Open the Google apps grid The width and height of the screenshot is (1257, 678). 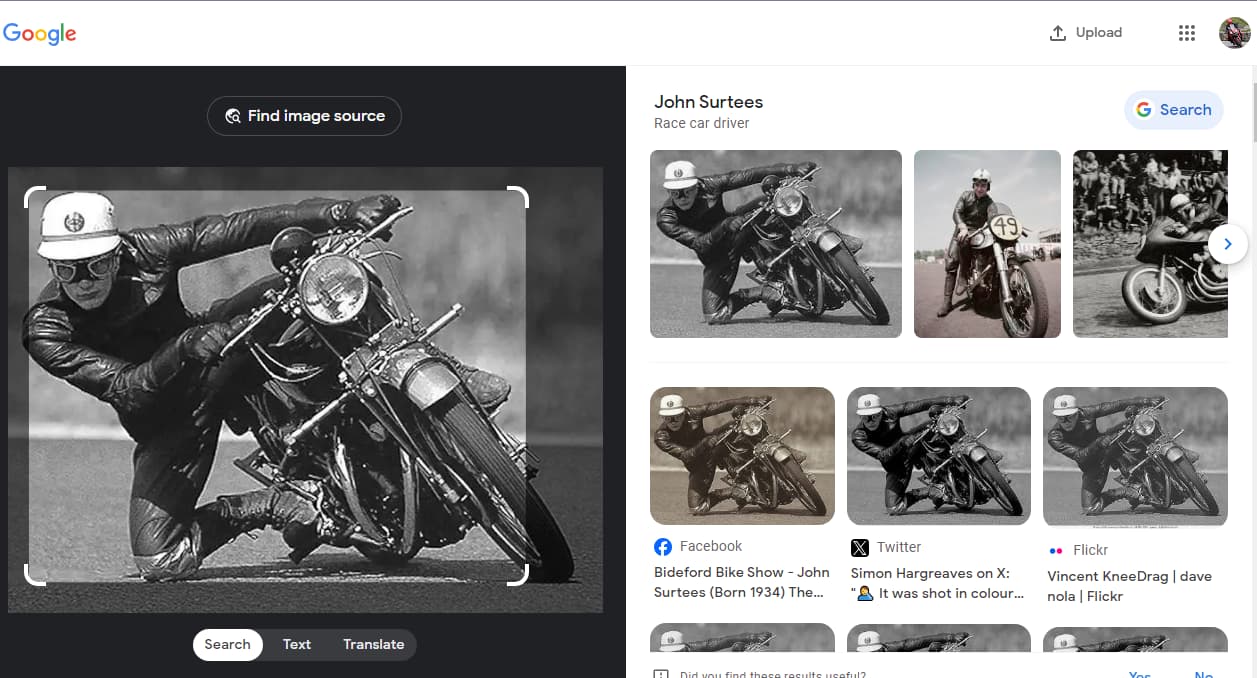click(x=1187, y=33)
